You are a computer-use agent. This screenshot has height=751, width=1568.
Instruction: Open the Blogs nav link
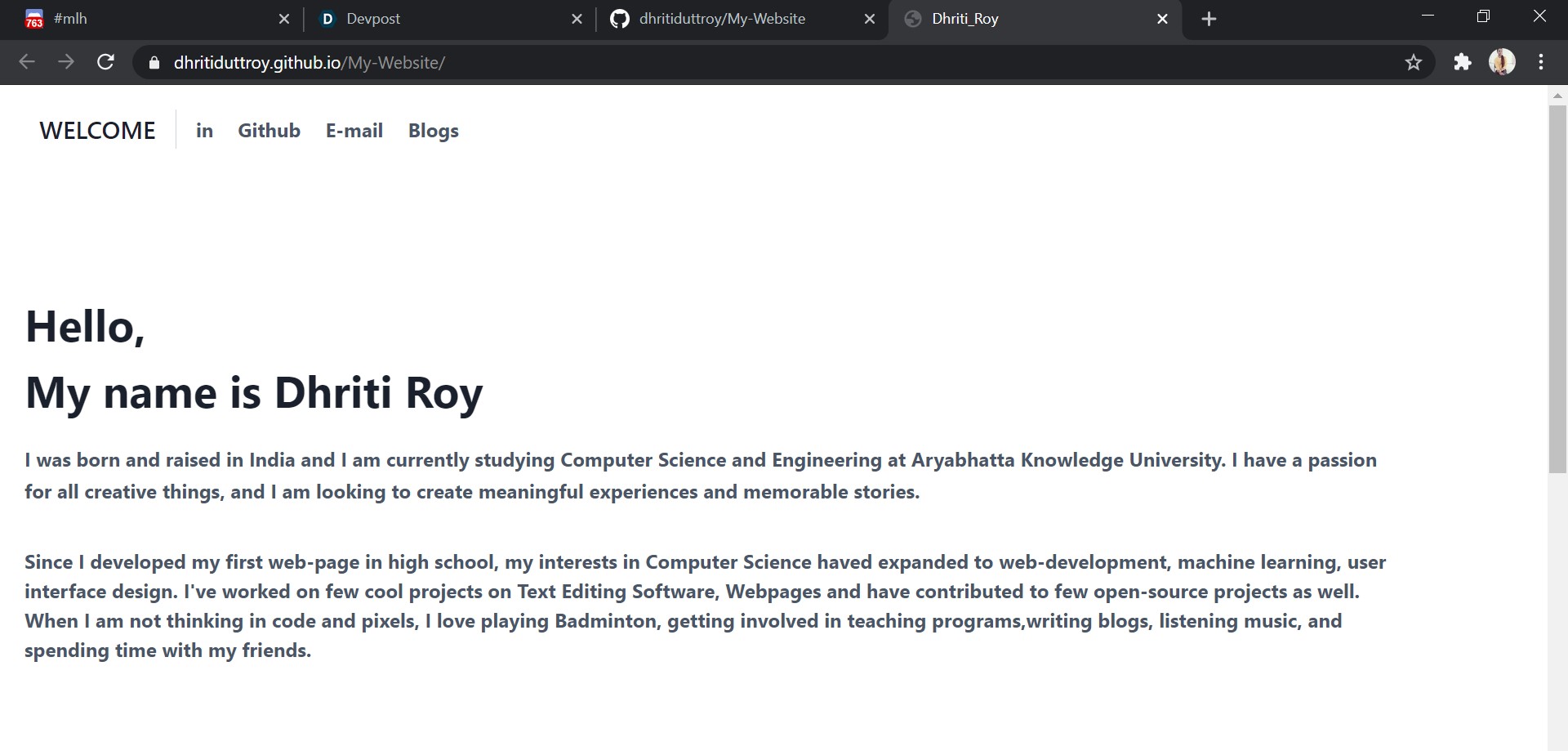tap(433, 131)
